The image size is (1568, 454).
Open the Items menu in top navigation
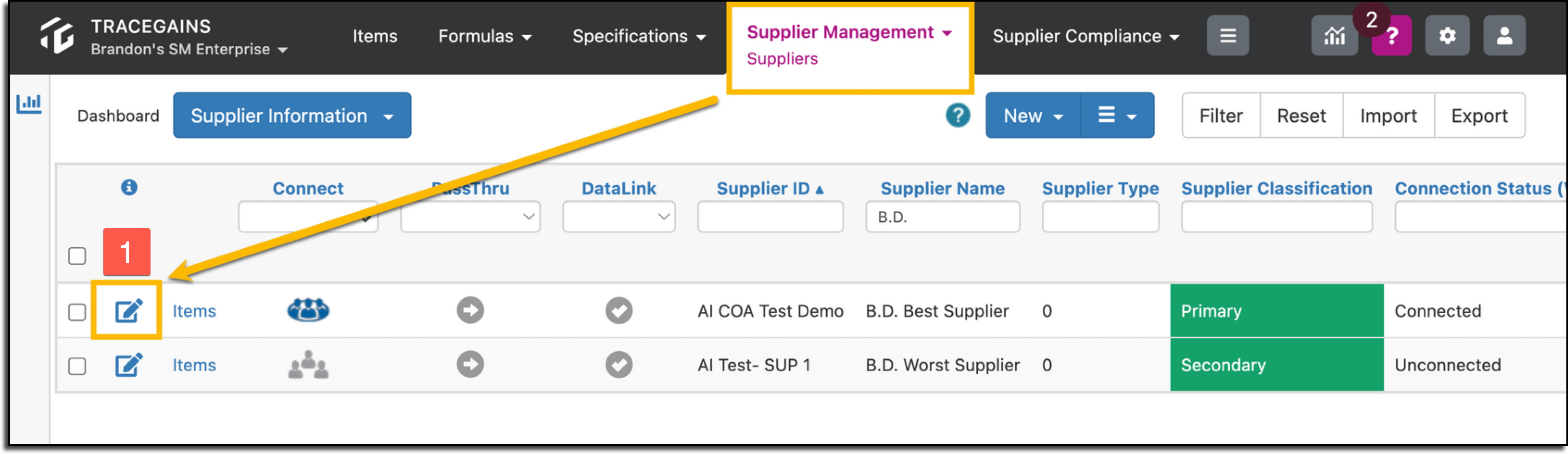pos(375,36)
